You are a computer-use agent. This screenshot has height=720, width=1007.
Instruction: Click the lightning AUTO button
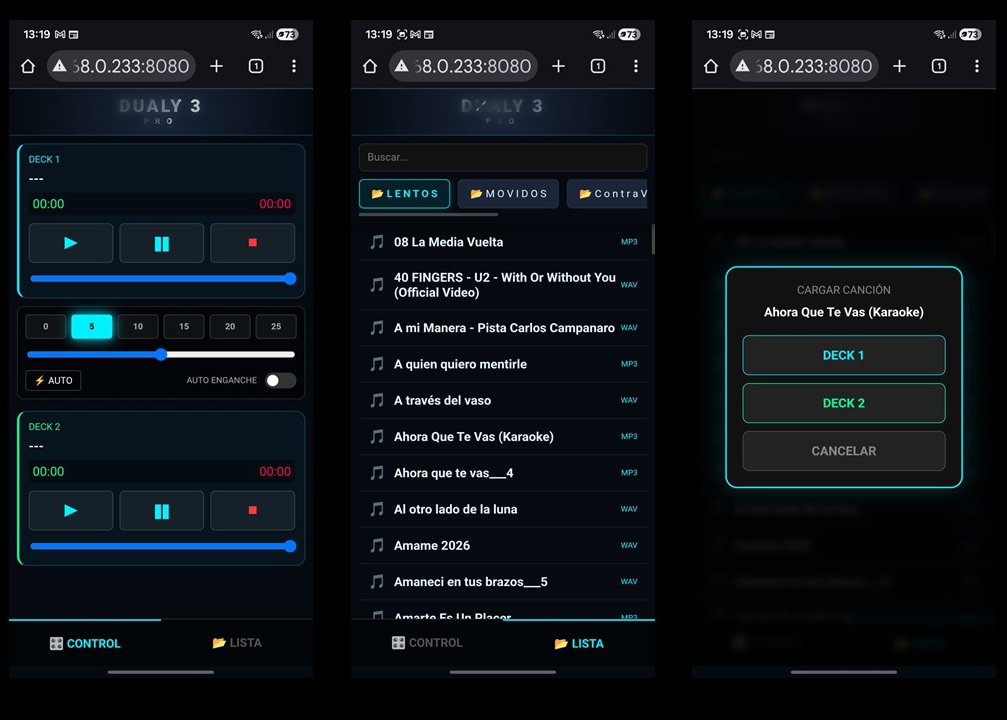pos(53,381)
